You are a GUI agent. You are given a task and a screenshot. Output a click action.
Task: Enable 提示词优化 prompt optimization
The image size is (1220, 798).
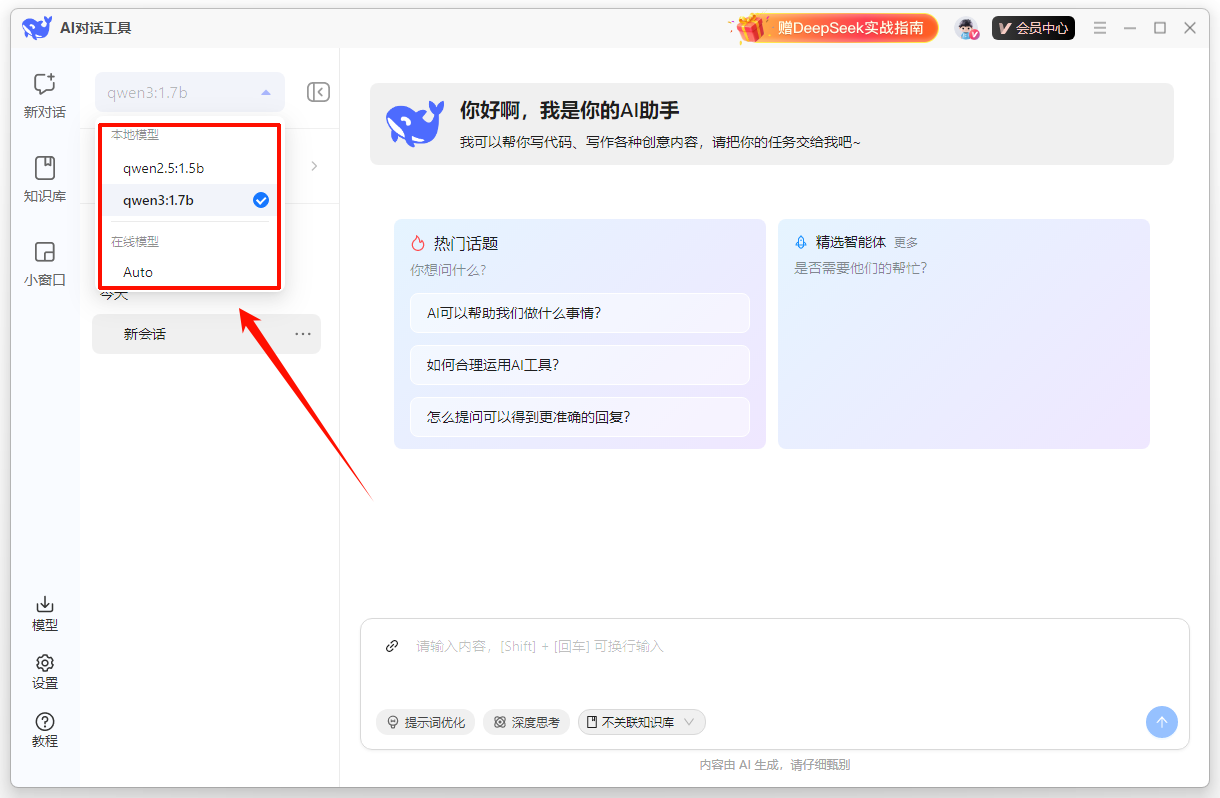(x=426, y=722)
